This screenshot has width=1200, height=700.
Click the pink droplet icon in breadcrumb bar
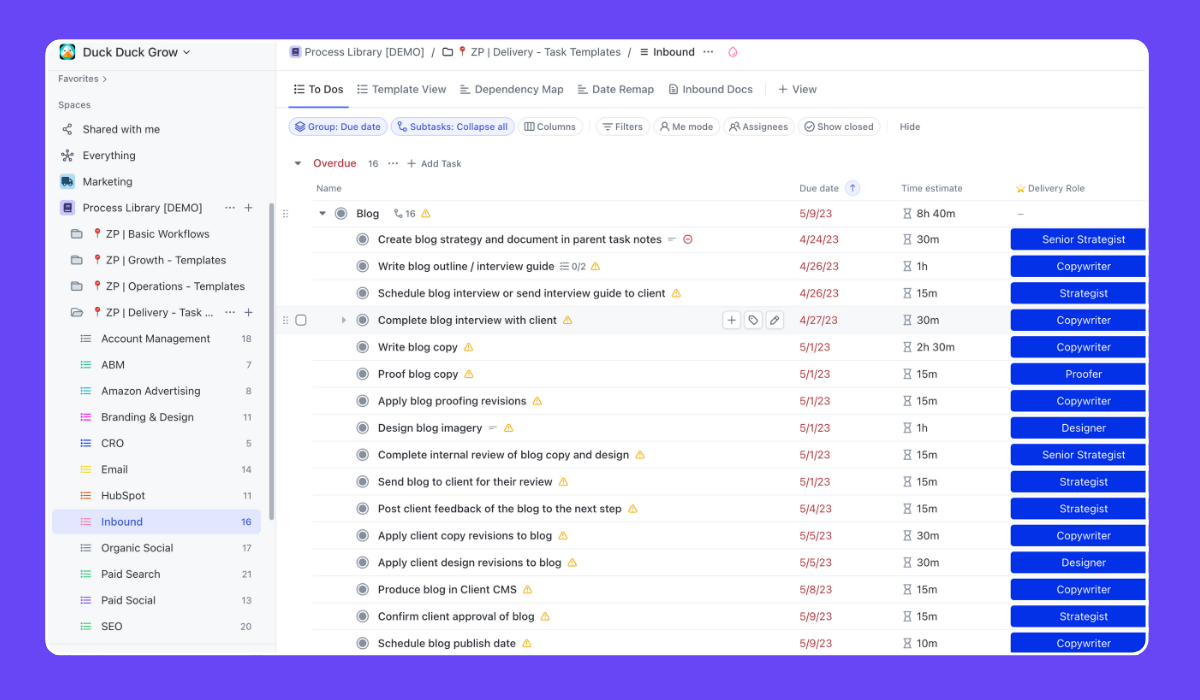pos(733,52)
